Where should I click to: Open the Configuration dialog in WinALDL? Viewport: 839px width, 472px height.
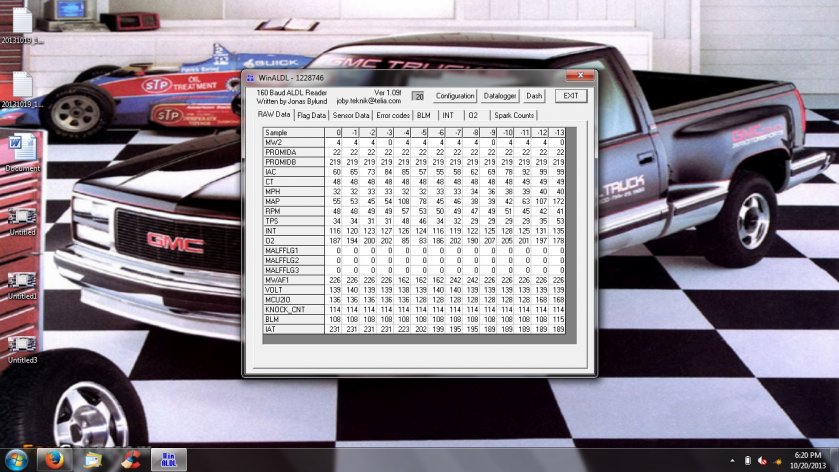tap(455, 96)
